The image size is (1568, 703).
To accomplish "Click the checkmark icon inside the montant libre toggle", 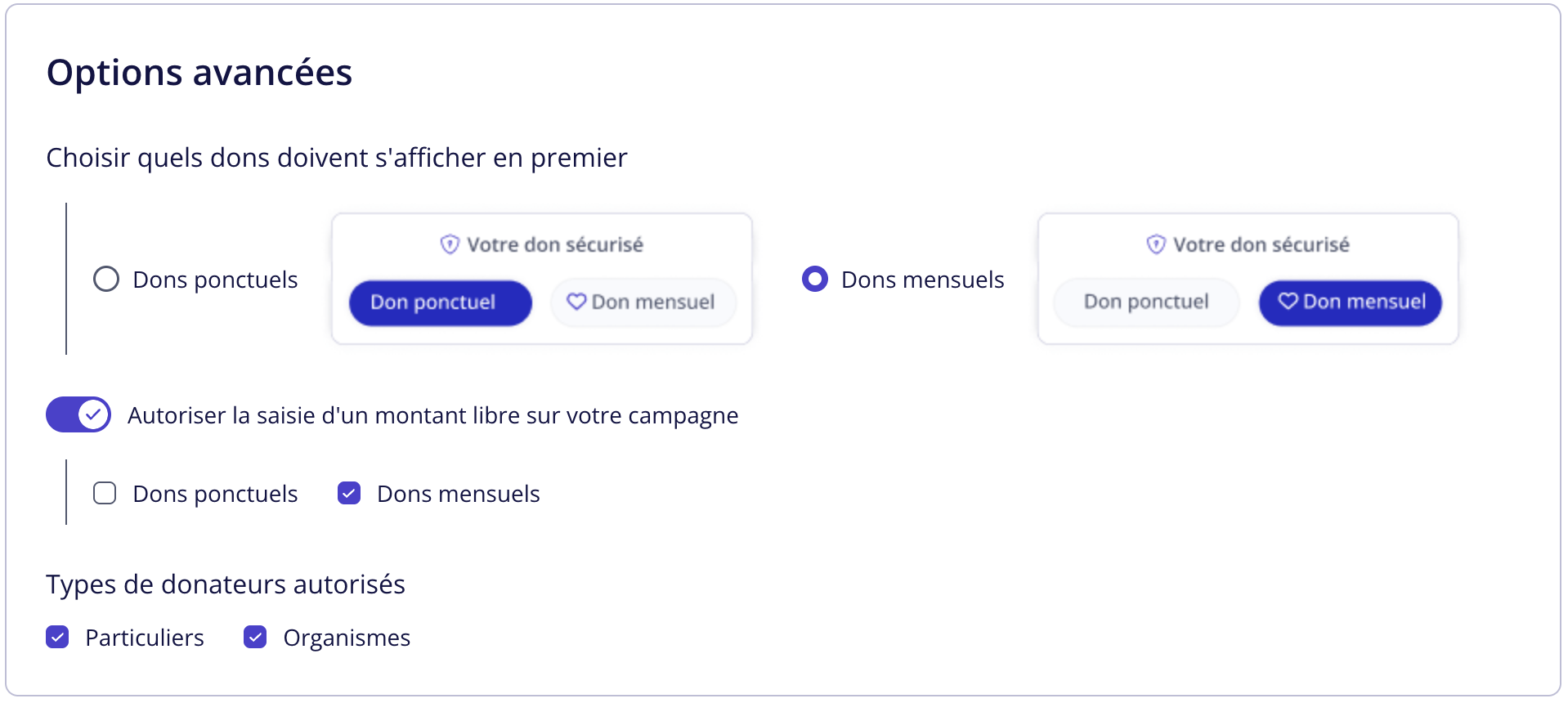I will pyautogui.click(x=93, y=414).
